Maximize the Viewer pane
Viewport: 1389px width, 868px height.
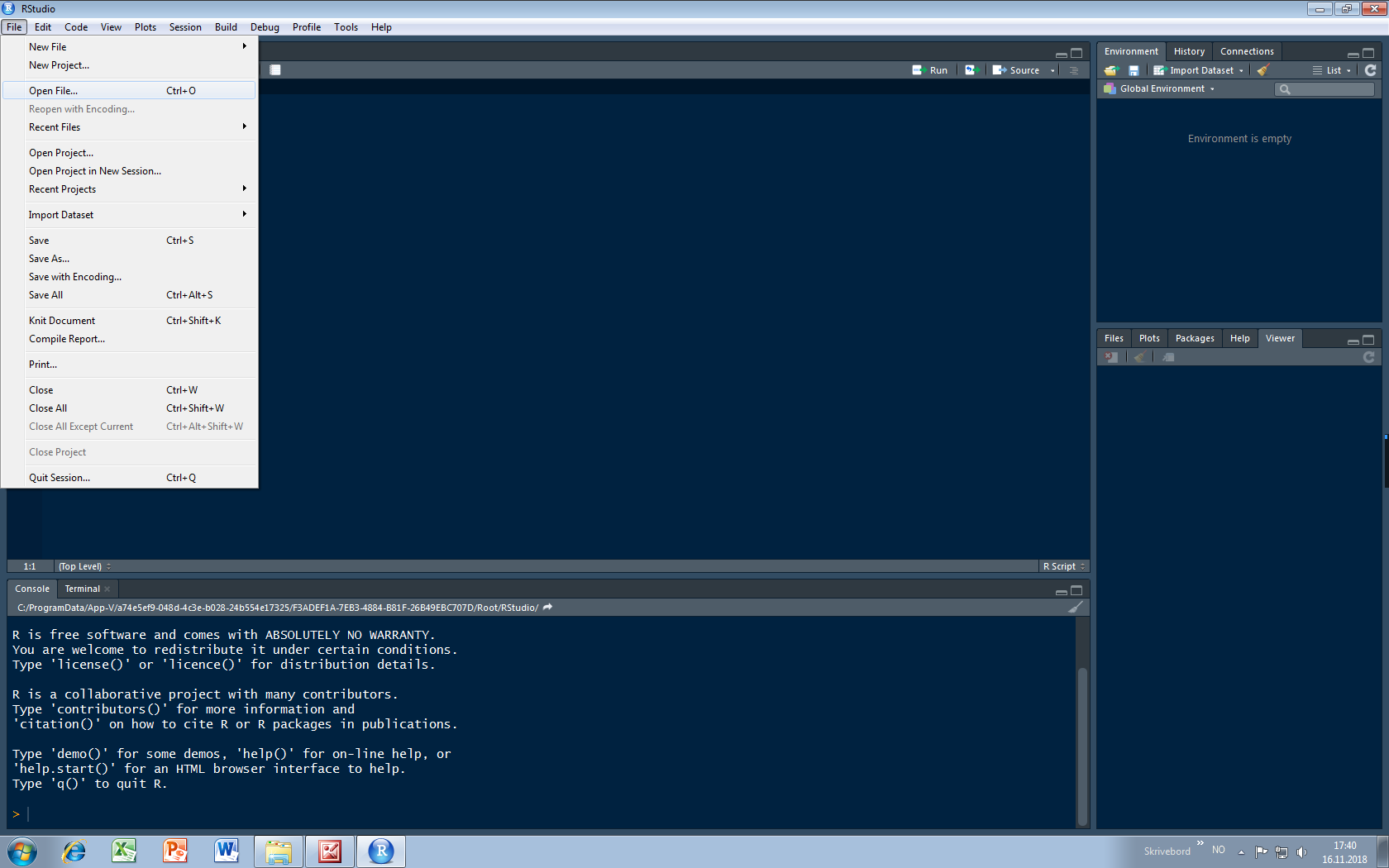1368,340
